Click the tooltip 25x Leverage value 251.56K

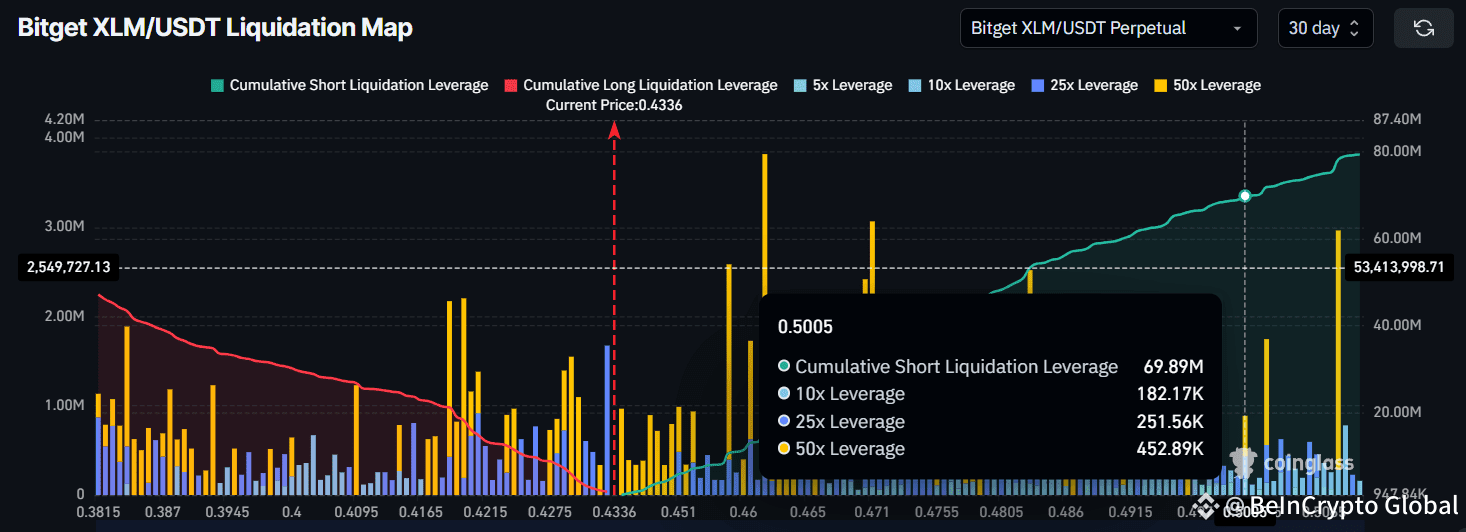point(1170,422)
